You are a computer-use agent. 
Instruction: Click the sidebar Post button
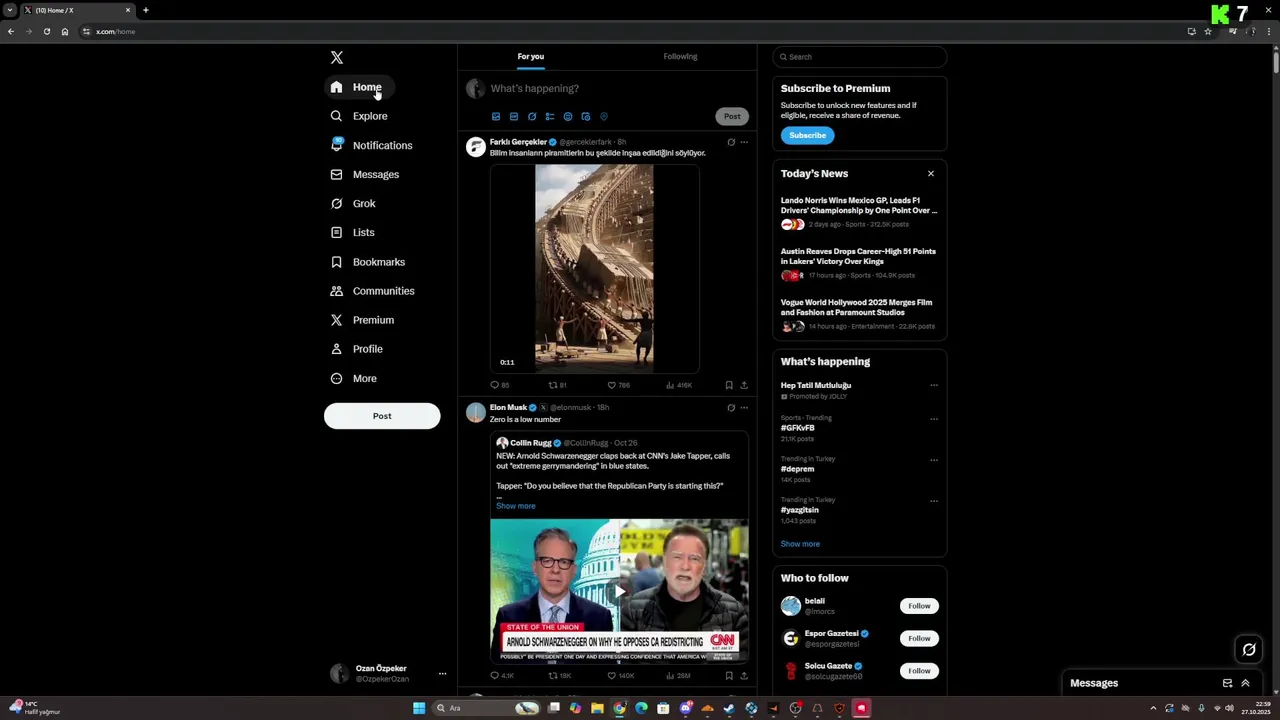tap(382, 416)
